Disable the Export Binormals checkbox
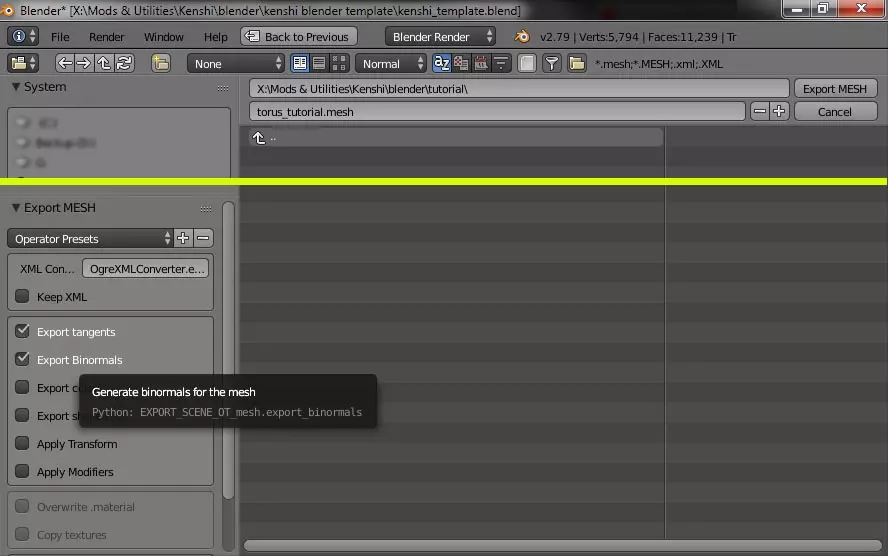Image resolution: width=888 pixels, height=556 pixels. [x=23, y=359]
